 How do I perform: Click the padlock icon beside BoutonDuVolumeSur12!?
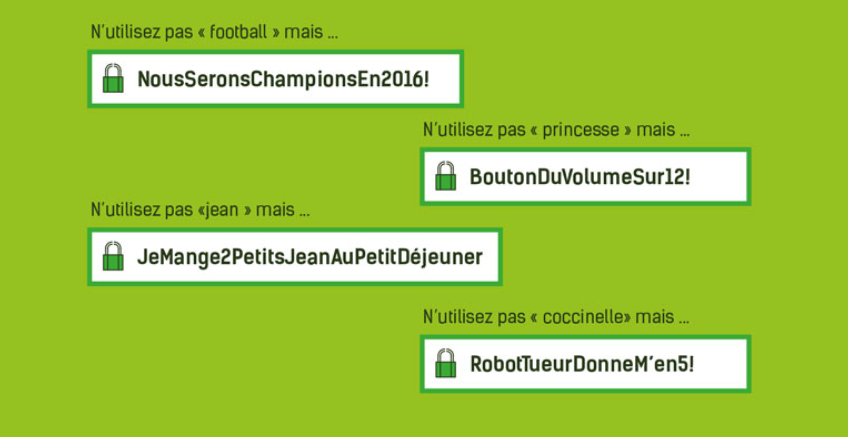(446, 176)
